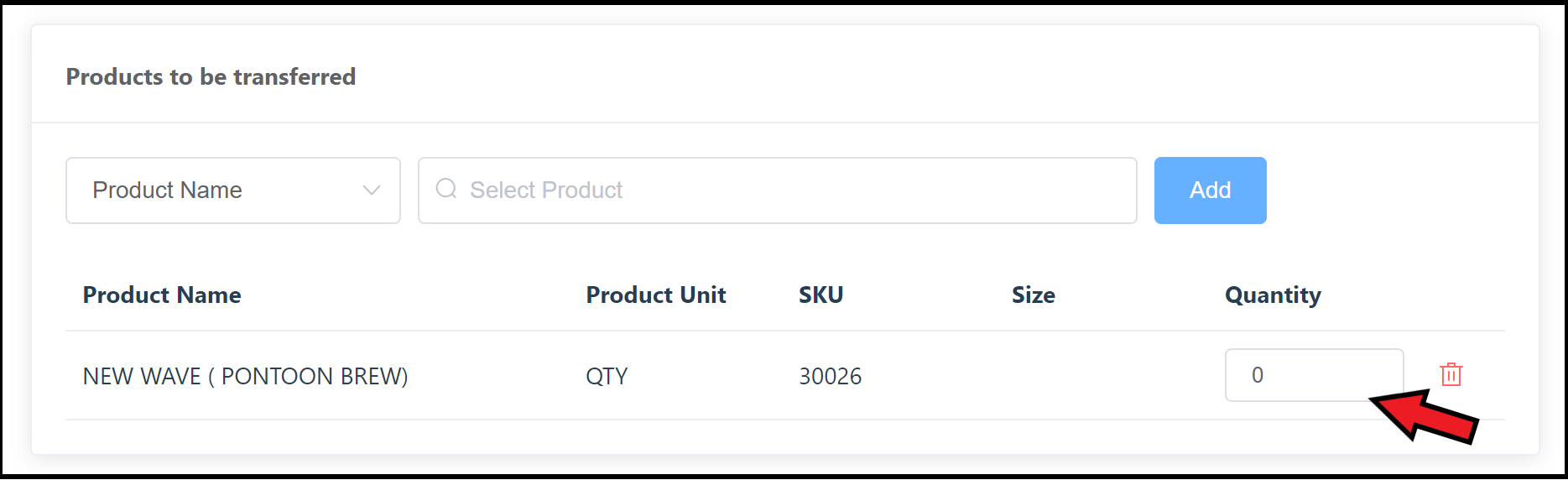
Task: Click the Quantity column header
Action: [1272, 295]
